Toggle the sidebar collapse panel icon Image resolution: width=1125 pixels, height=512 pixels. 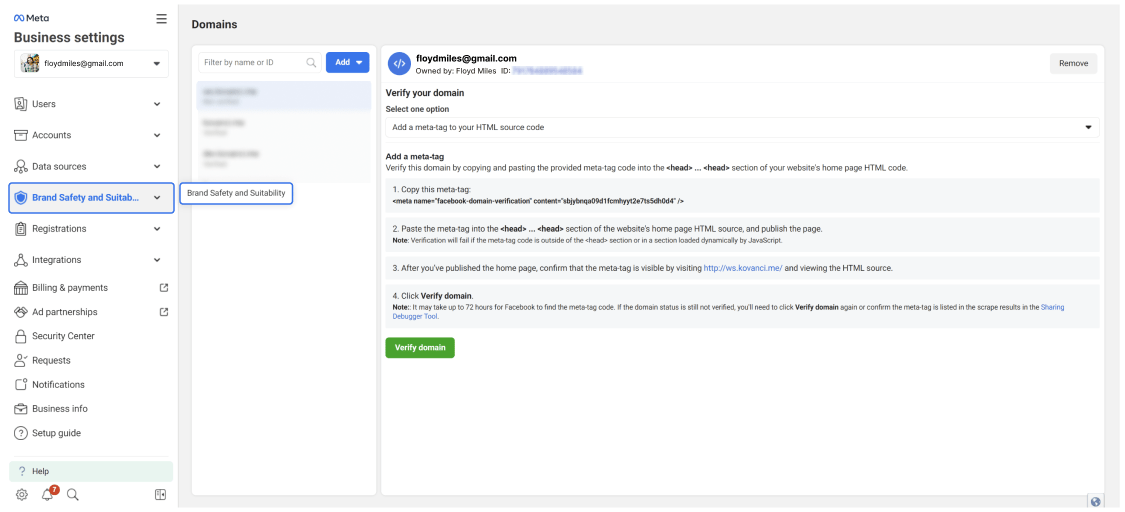click(x=161, y=494)
